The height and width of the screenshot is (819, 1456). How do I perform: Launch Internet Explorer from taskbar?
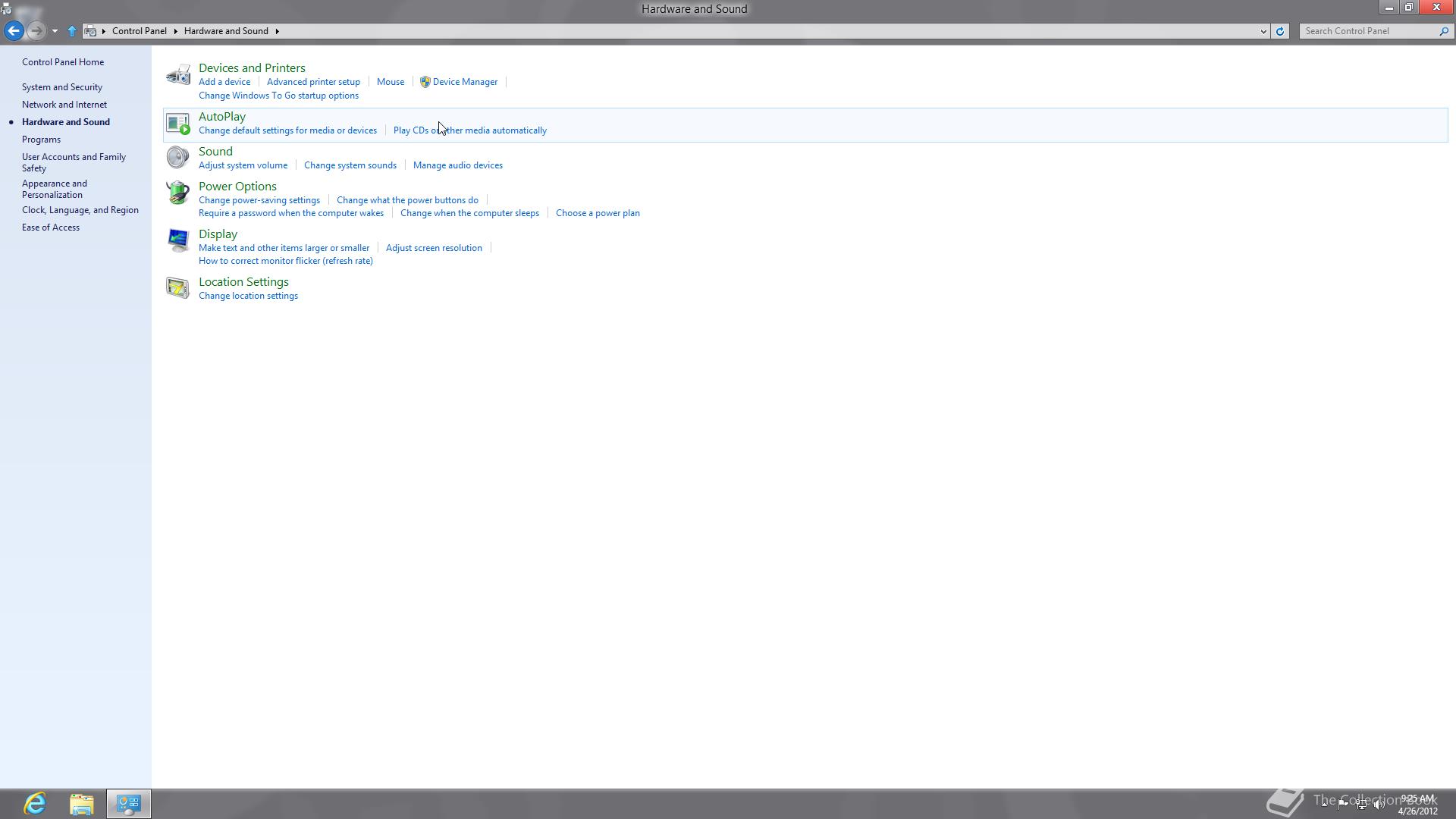tap(35, 804)
